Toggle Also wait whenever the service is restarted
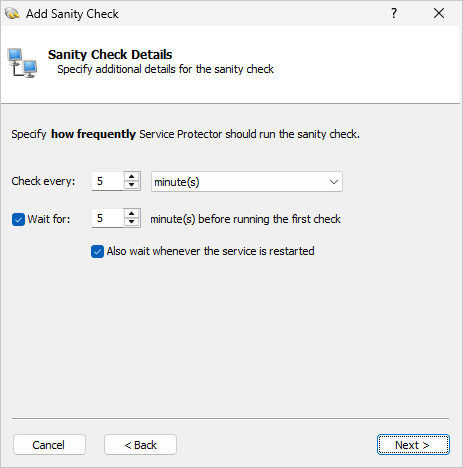Screen dimensions: 463x468 pyautogui.click(x=97, y=251)
